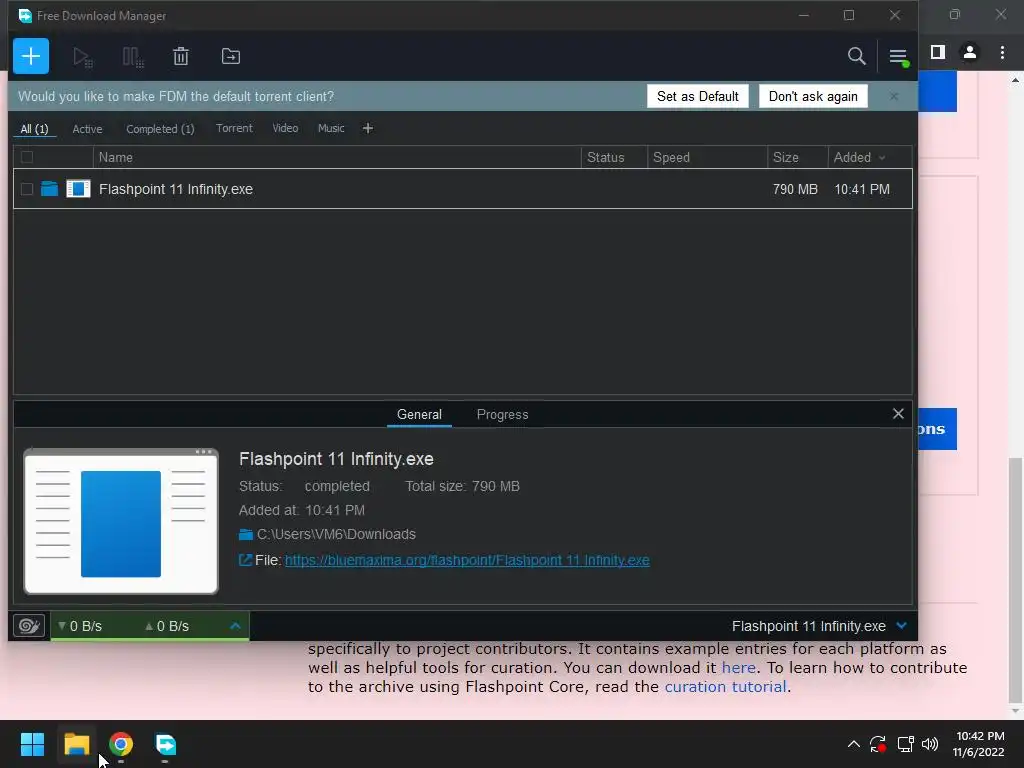1024x768 pixels.
Task: Open bluemaxima.org Flashpoint file URL
Action: click(x=467, y=560)
